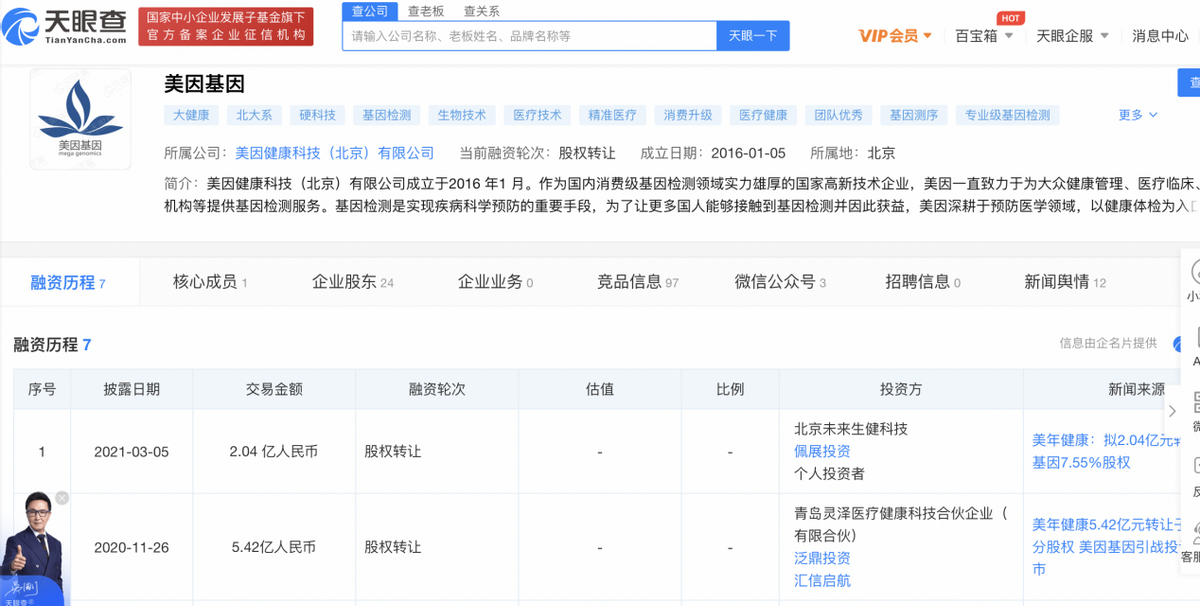The width and height of the screenshot is (1200, 606).
Task: Open the VIP会员 dropdown
Action: tap(895, 36)
